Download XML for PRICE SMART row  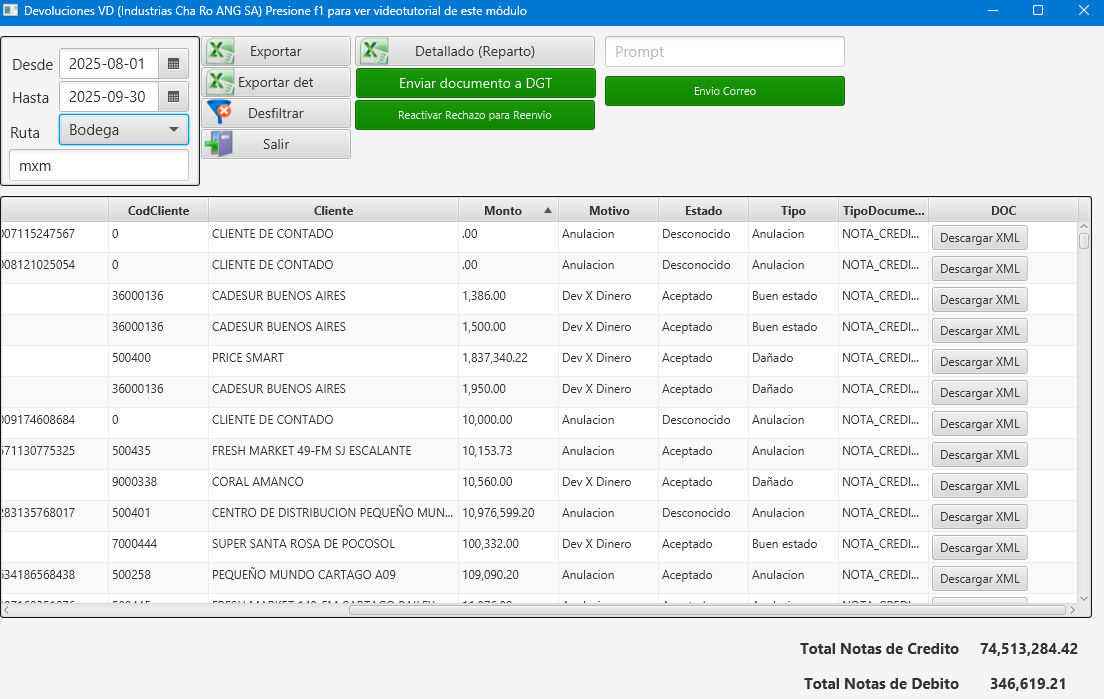click(x=979, y=362)
